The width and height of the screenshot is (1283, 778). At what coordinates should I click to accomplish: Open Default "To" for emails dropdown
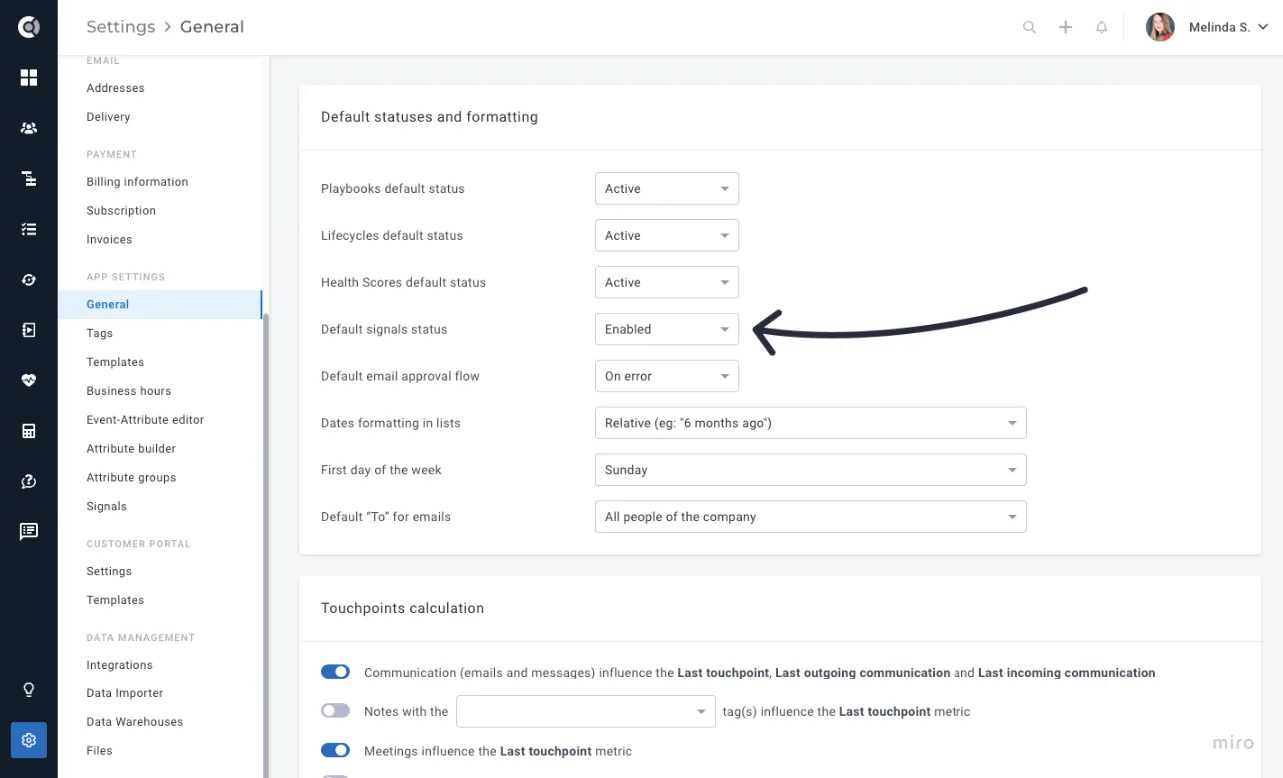(x=810, y=517)
